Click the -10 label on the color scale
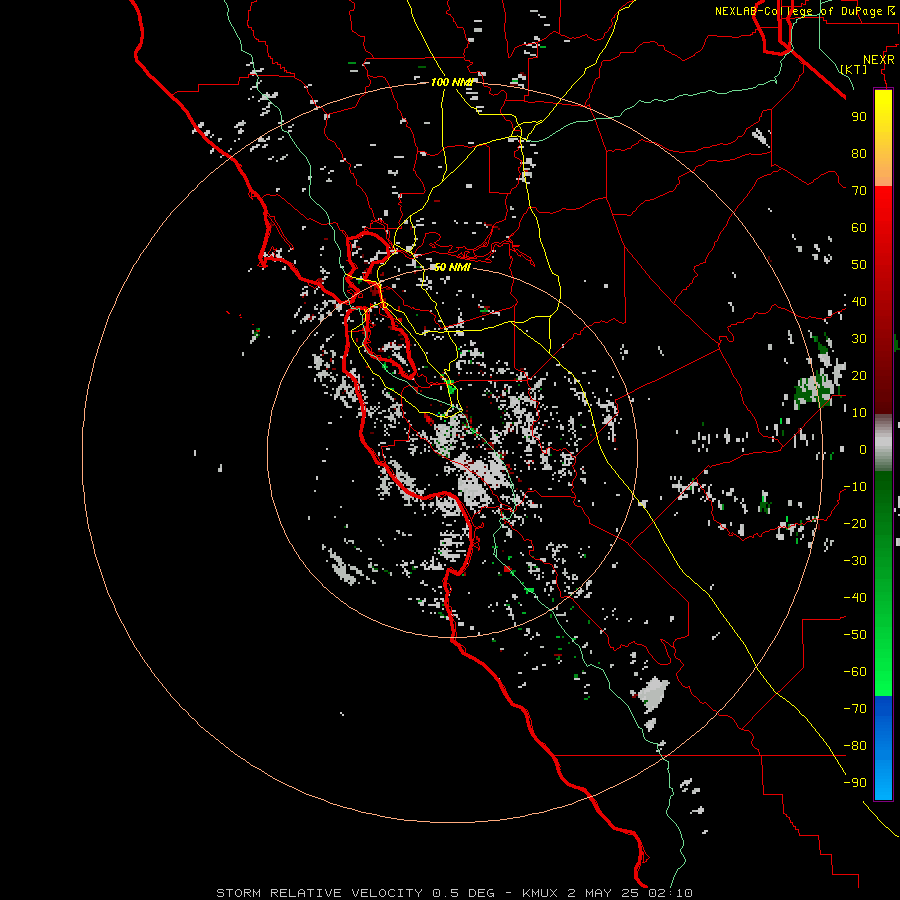900x900 pixels. pos(855,487)
